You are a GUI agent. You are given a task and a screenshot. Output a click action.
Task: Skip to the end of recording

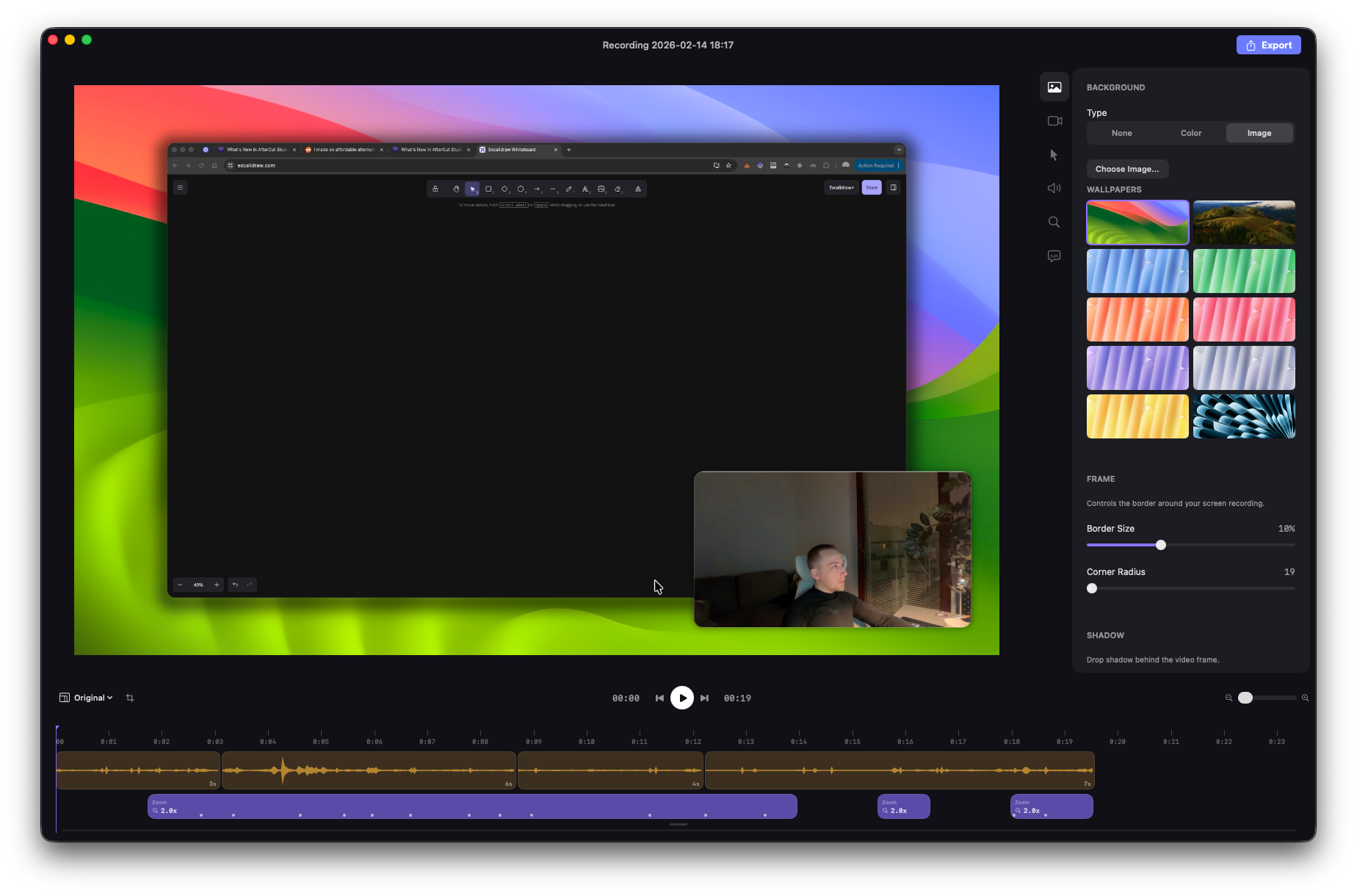click(x=705, y=698)
